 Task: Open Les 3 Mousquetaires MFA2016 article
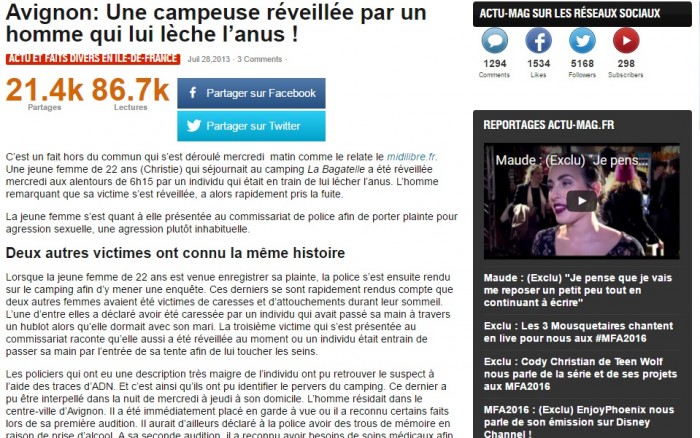coord(578,332)
